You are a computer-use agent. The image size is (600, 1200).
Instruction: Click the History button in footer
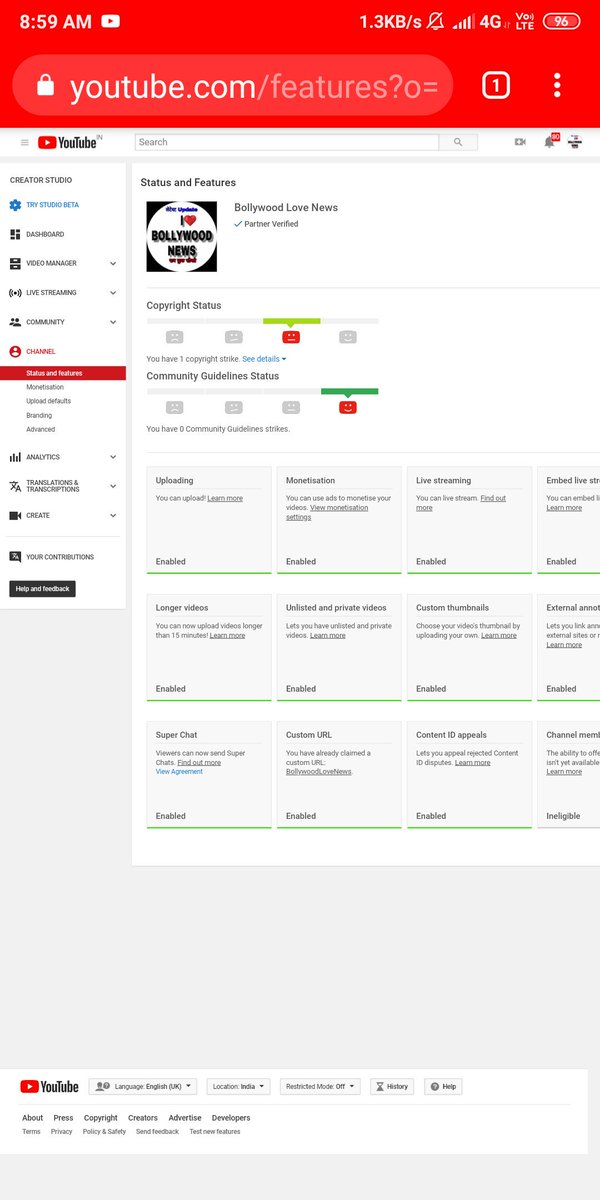pos(392,1086)
